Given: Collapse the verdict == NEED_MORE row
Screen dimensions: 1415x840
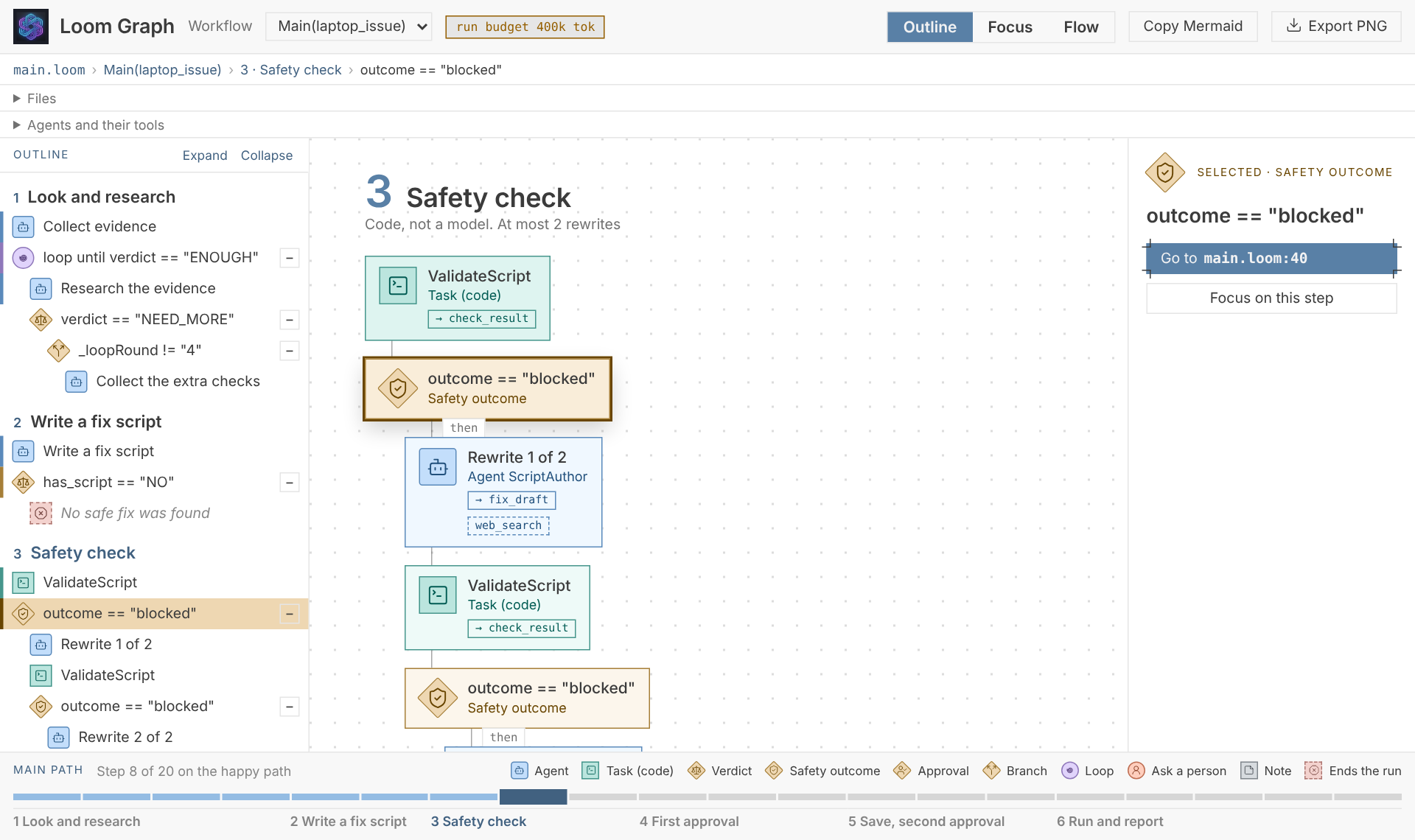Looking at the screenshot, I should (x=290, y=320).
